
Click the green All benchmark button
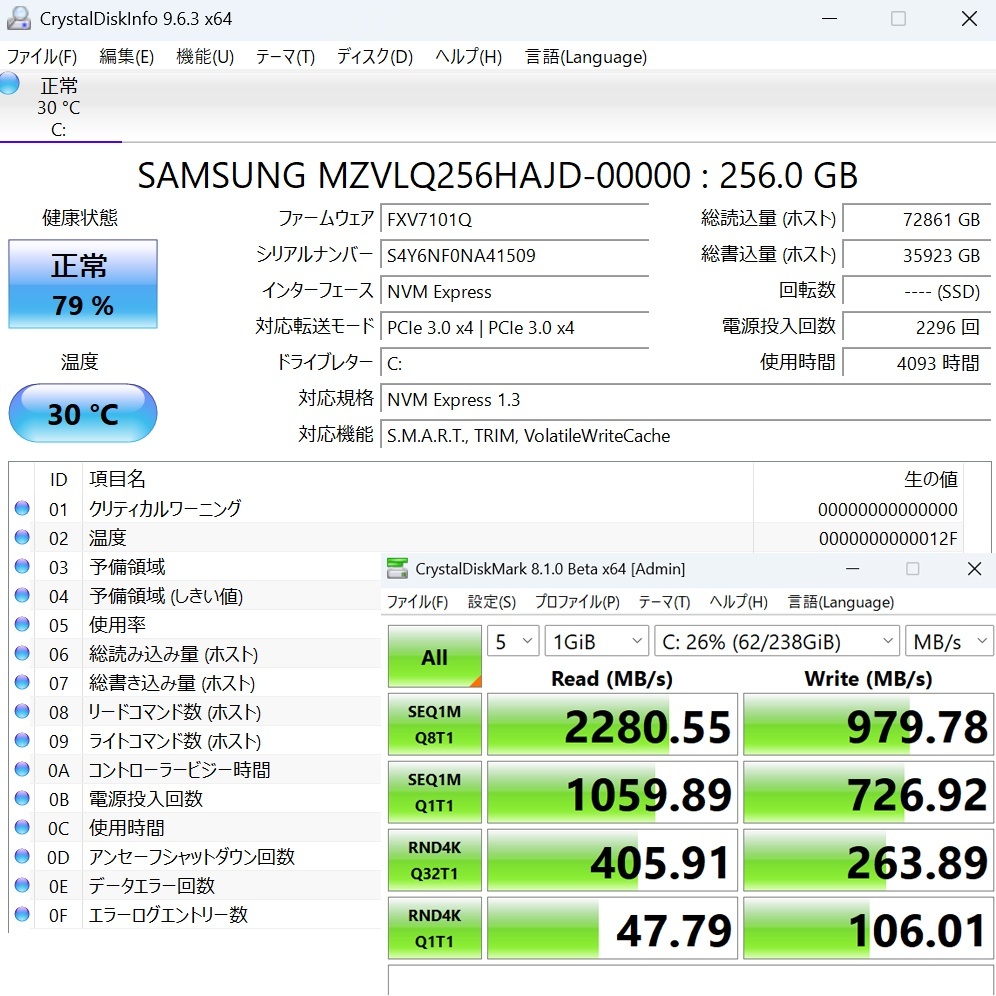pos(434,657)
